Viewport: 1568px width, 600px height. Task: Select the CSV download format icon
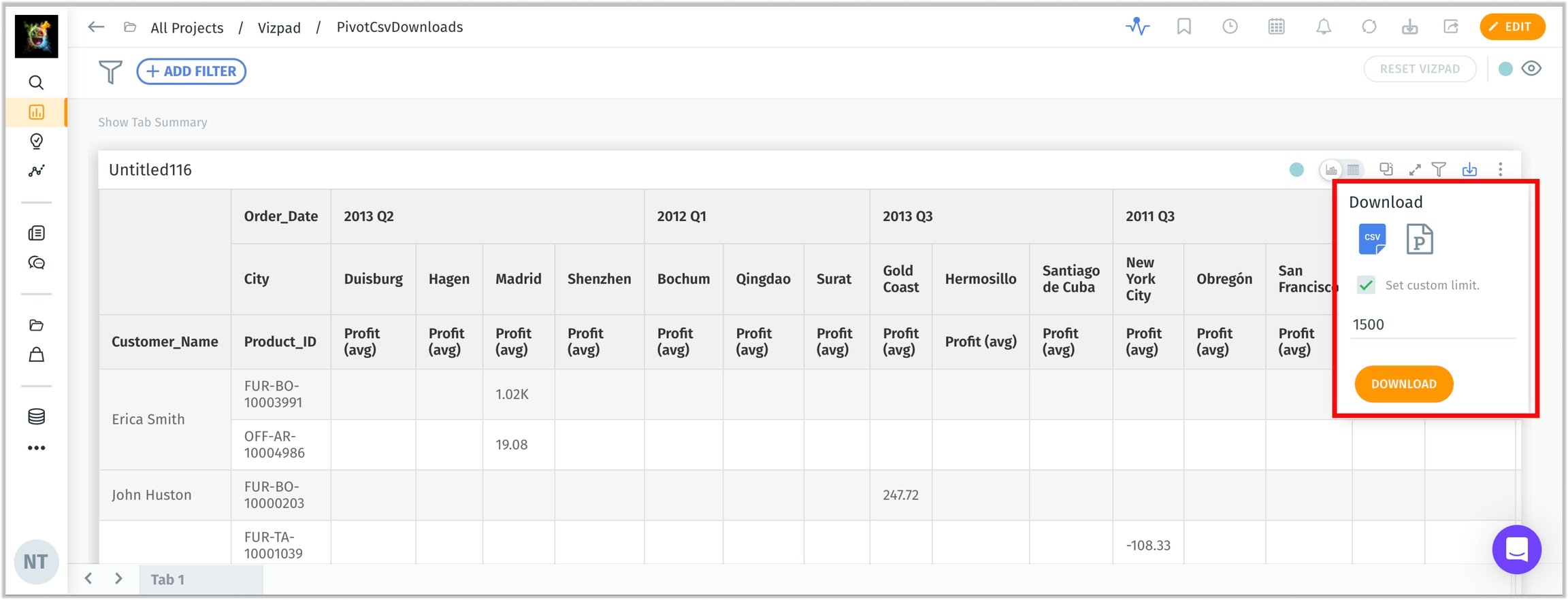[1371, 239]
